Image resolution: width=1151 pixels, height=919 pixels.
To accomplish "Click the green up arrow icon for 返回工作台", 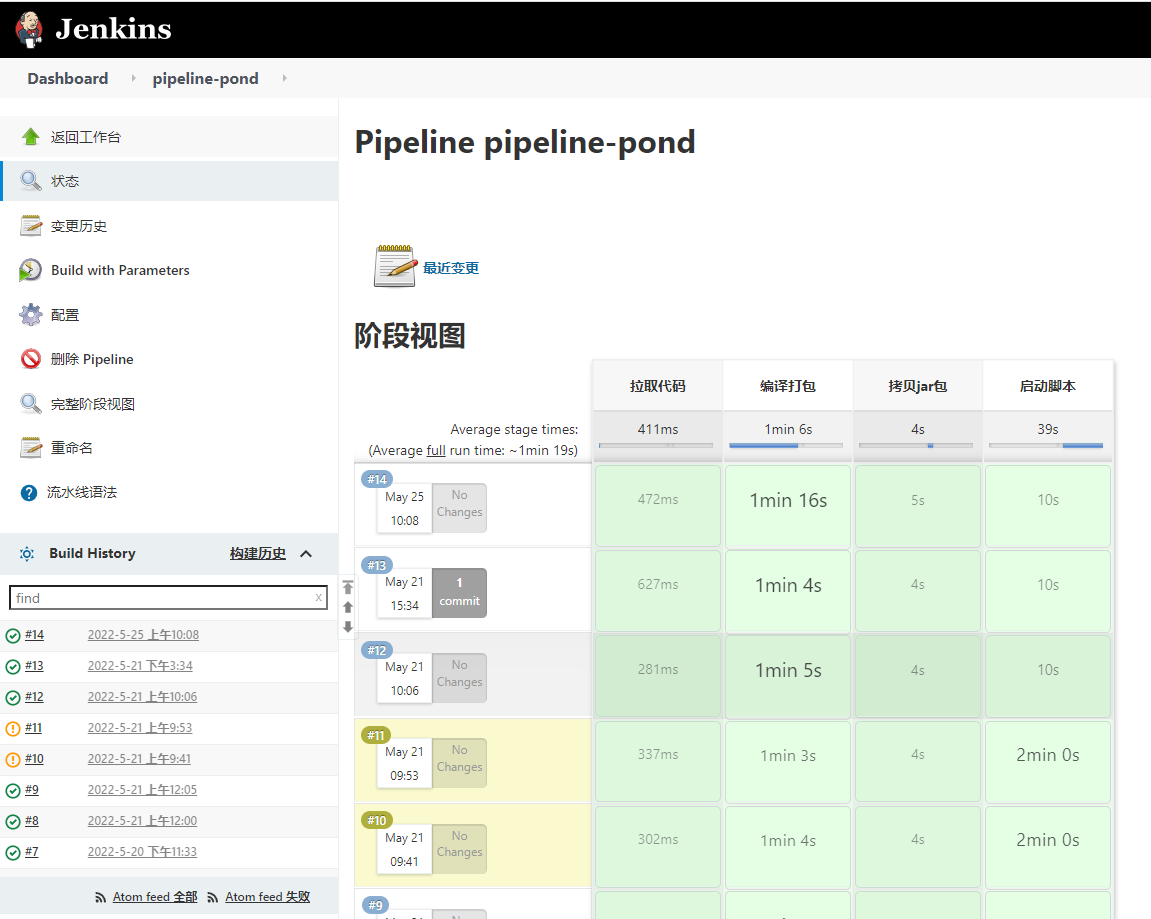I will [30, 137].
